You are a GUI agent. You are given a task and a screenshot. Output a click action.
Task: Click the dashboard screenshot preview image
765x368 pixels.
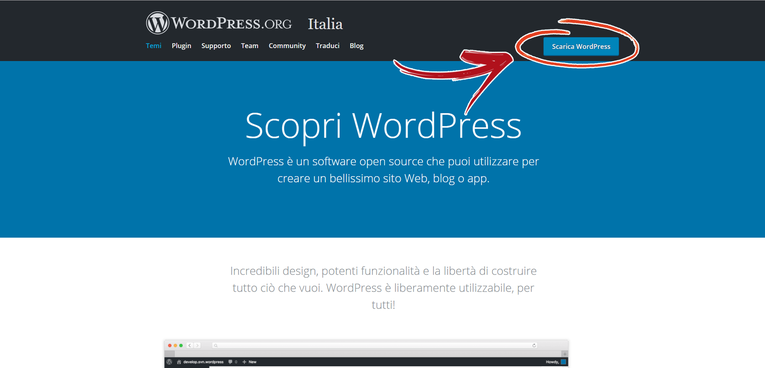click(366, 354)
